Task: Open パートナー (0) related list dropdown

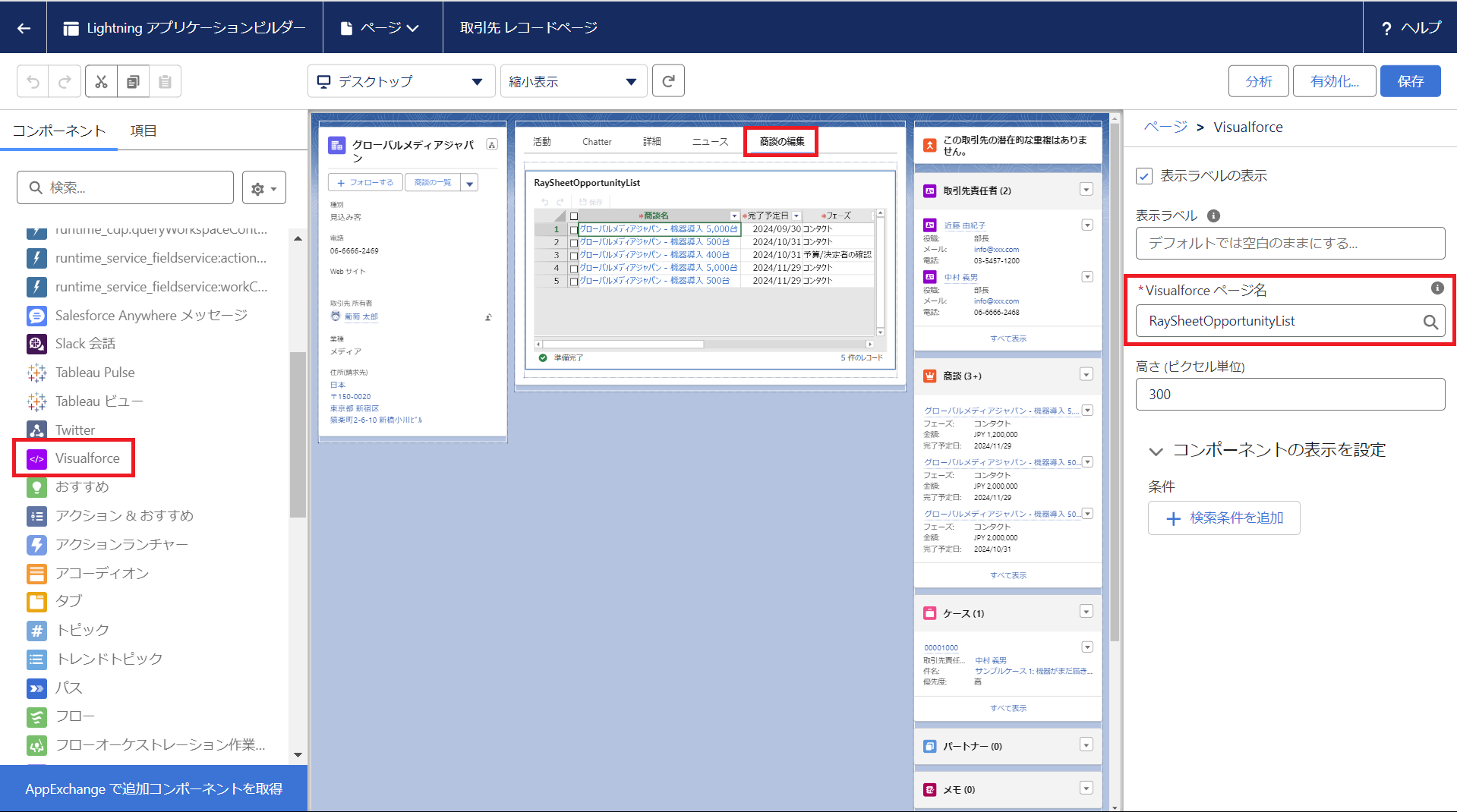Action: pyautogui.click(x=1086, y=745)
